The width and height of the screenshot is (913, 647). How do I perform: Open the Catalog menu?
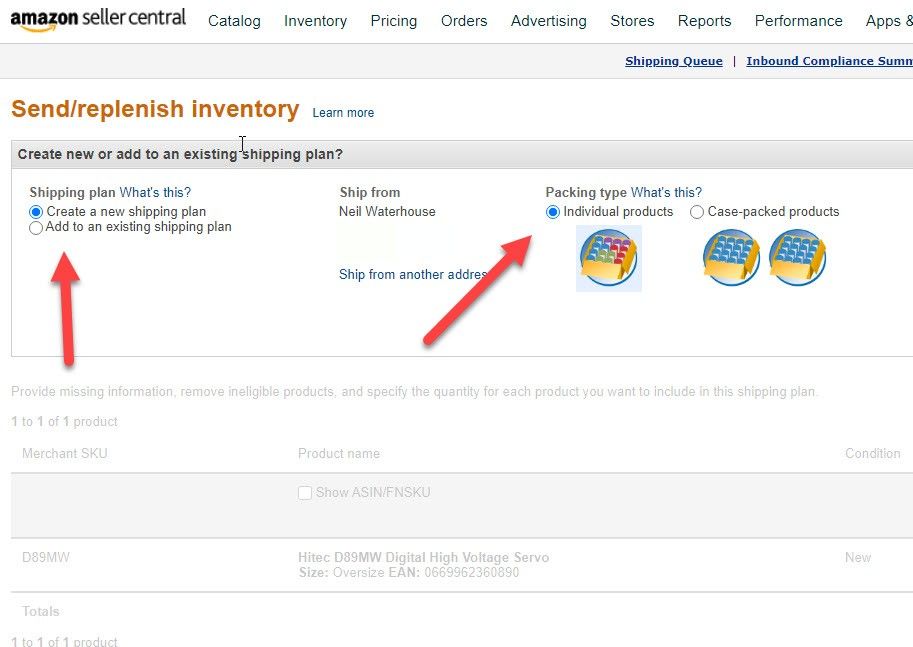pos(234,21)
